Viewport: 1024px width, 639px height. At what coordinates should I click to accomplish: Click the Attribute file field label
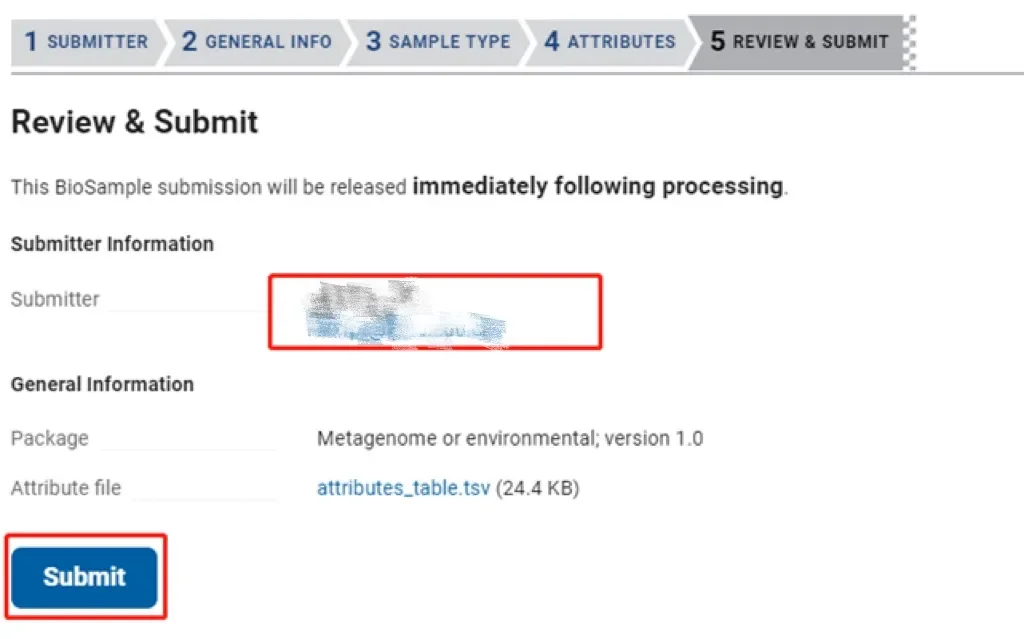click(x=66, y=489)
